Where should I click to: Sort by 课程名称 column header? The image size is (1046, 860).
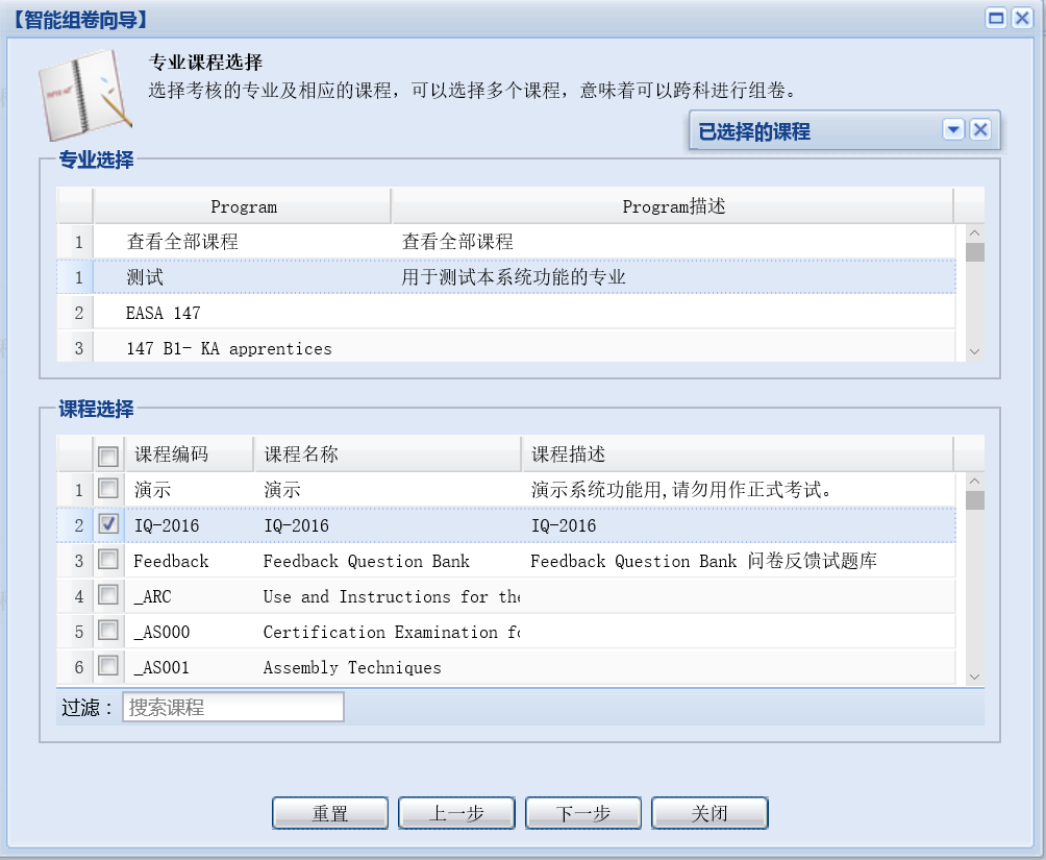(x=385, y=454)
